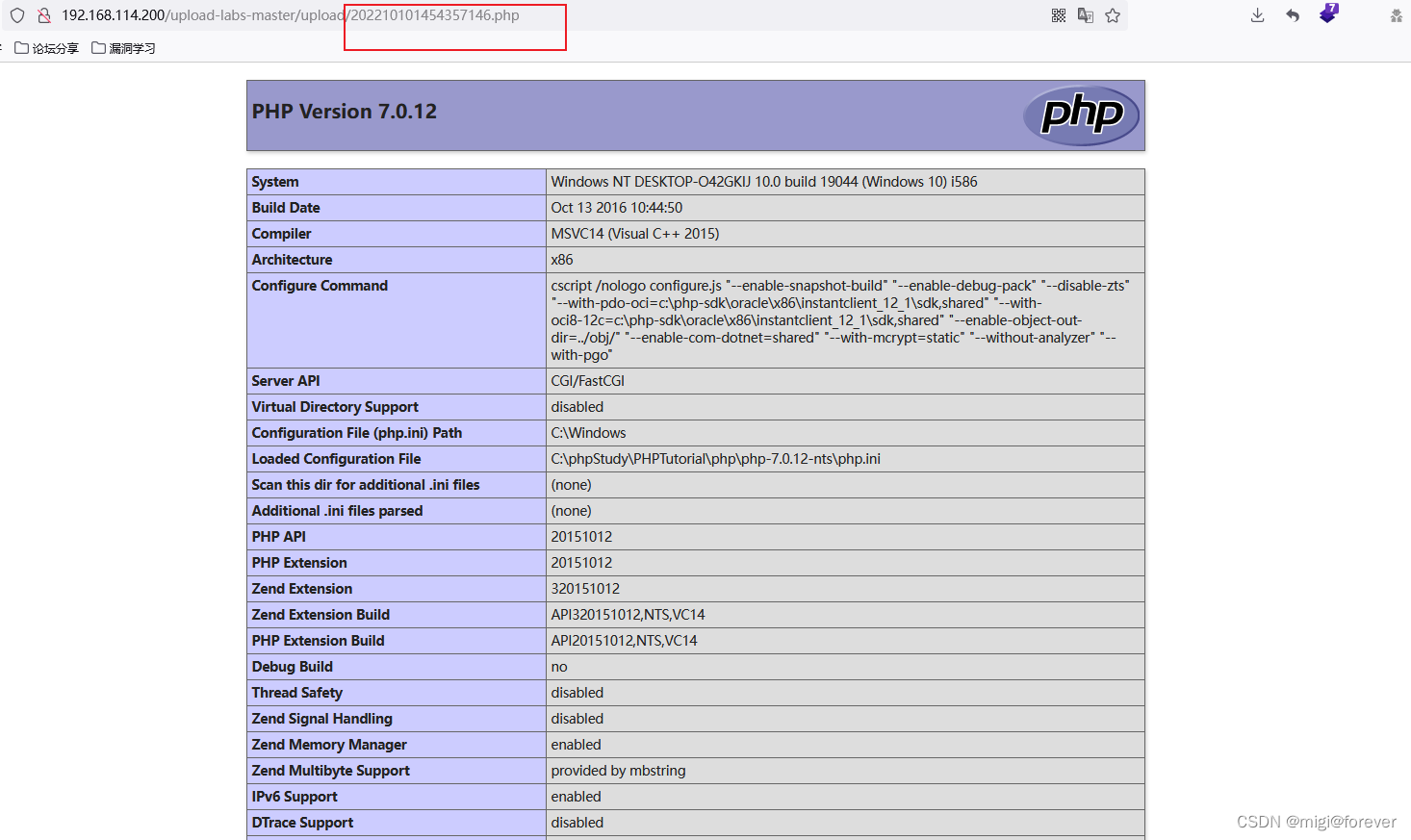The image size is (1411, 840).
Task: Click the PHP Version 7.0.12 heading
Action: 345,112
